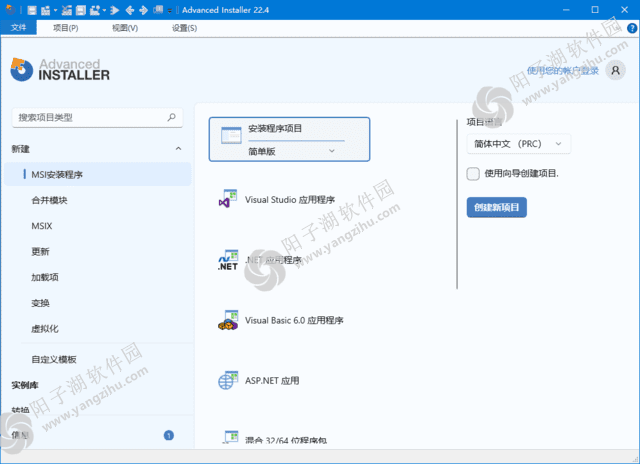Collapse the 新建 section chevron

[x=178, y=149]
